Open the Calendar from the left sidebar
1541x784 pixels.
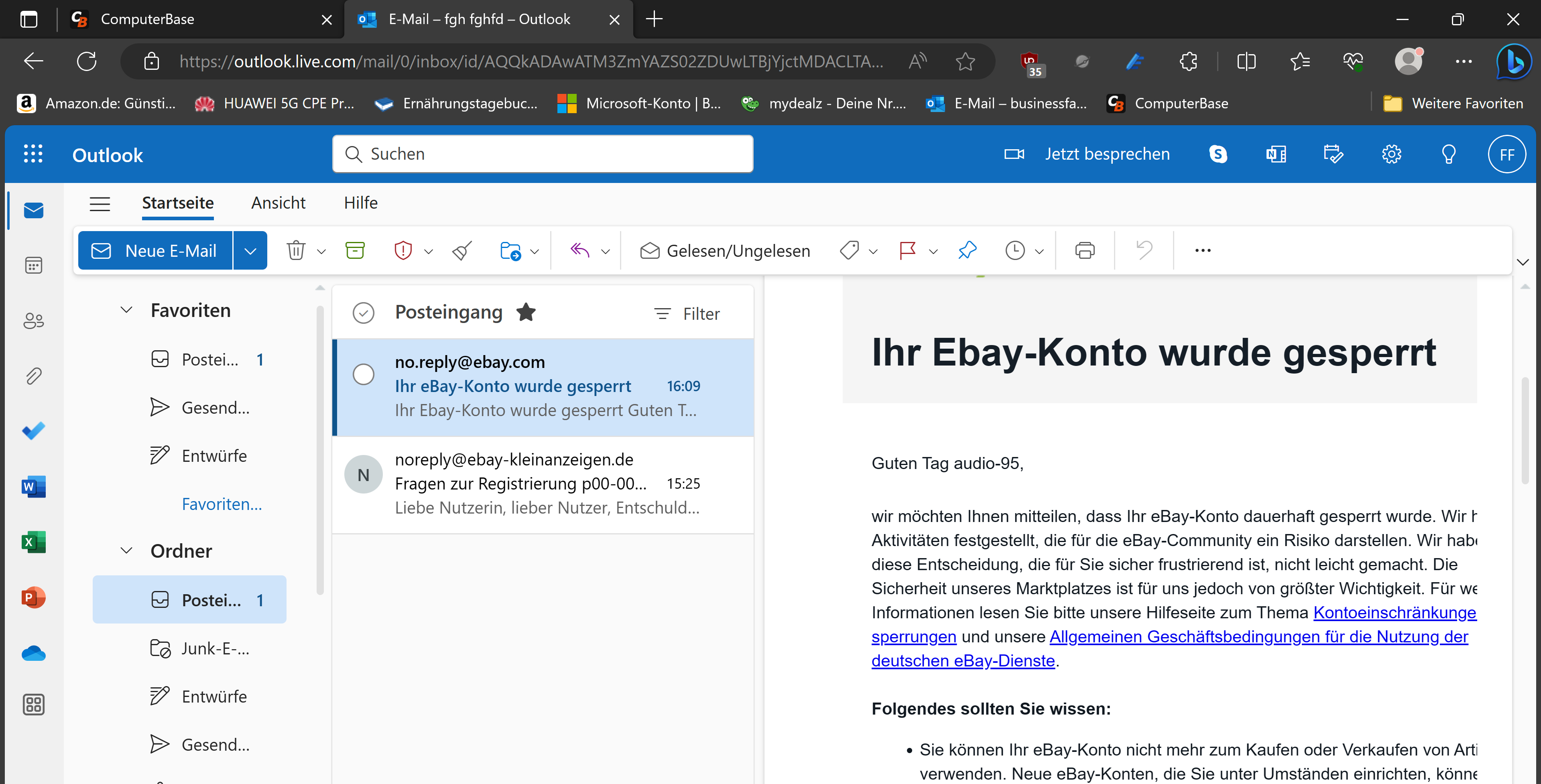click(x=33, y=265)
